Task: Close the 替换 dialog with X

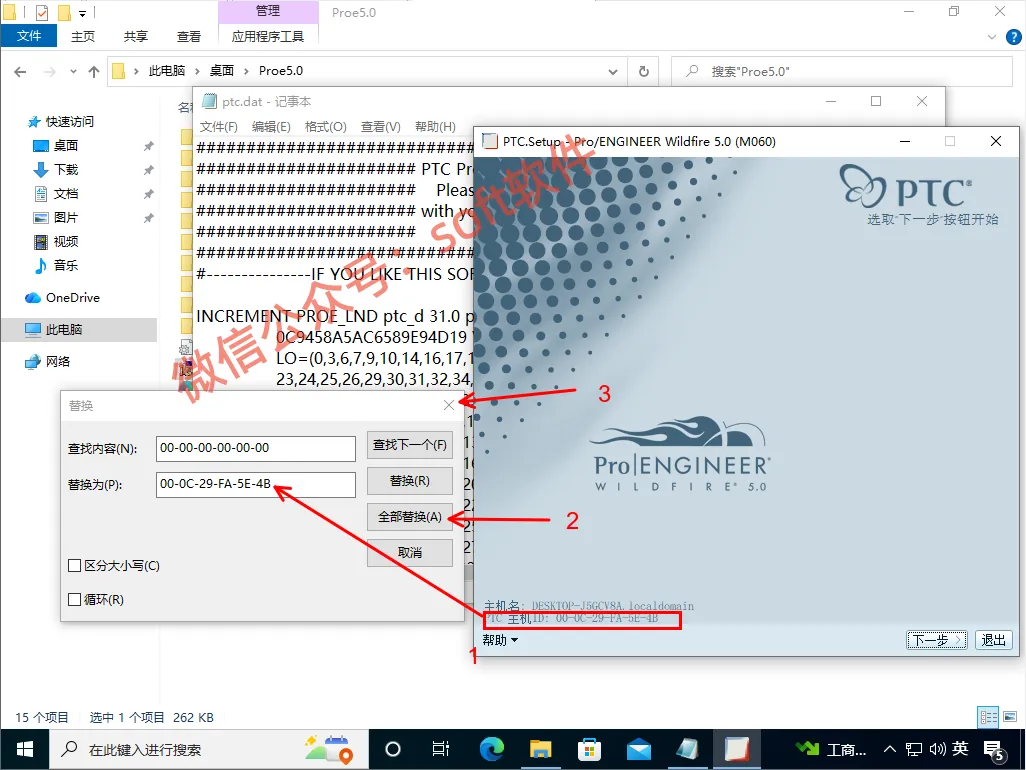Action: click(x=449, y=405)
